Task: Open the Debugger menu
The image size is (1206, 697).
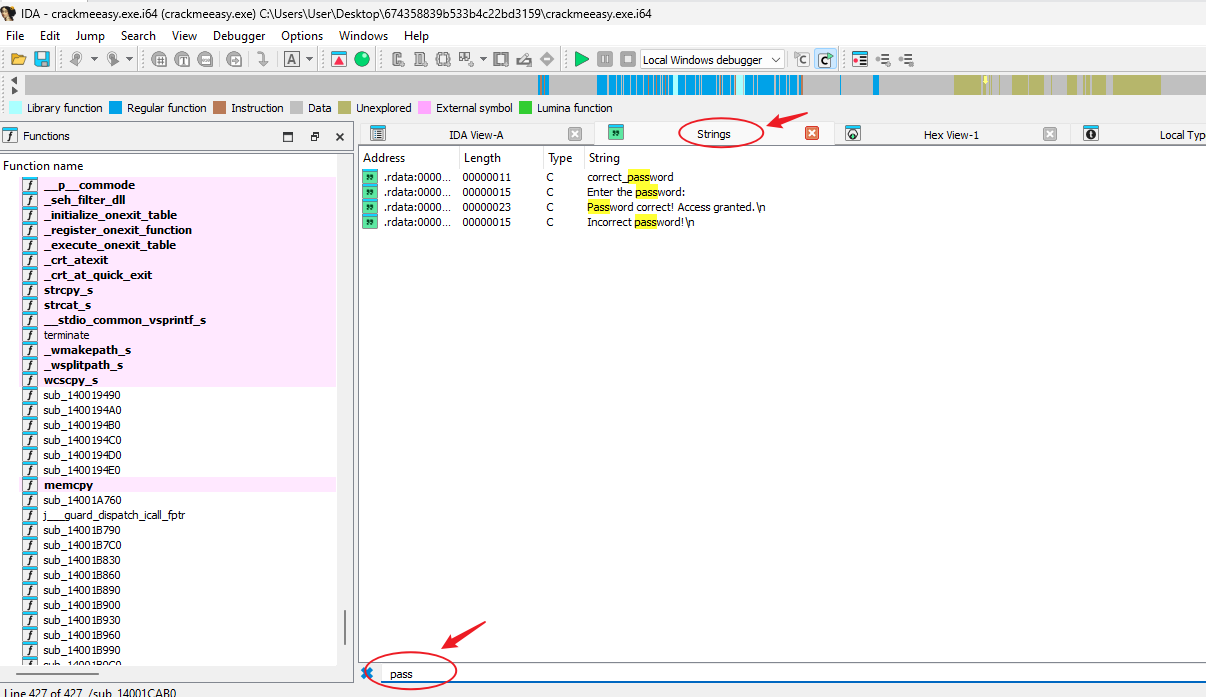Action: [239, 36]
